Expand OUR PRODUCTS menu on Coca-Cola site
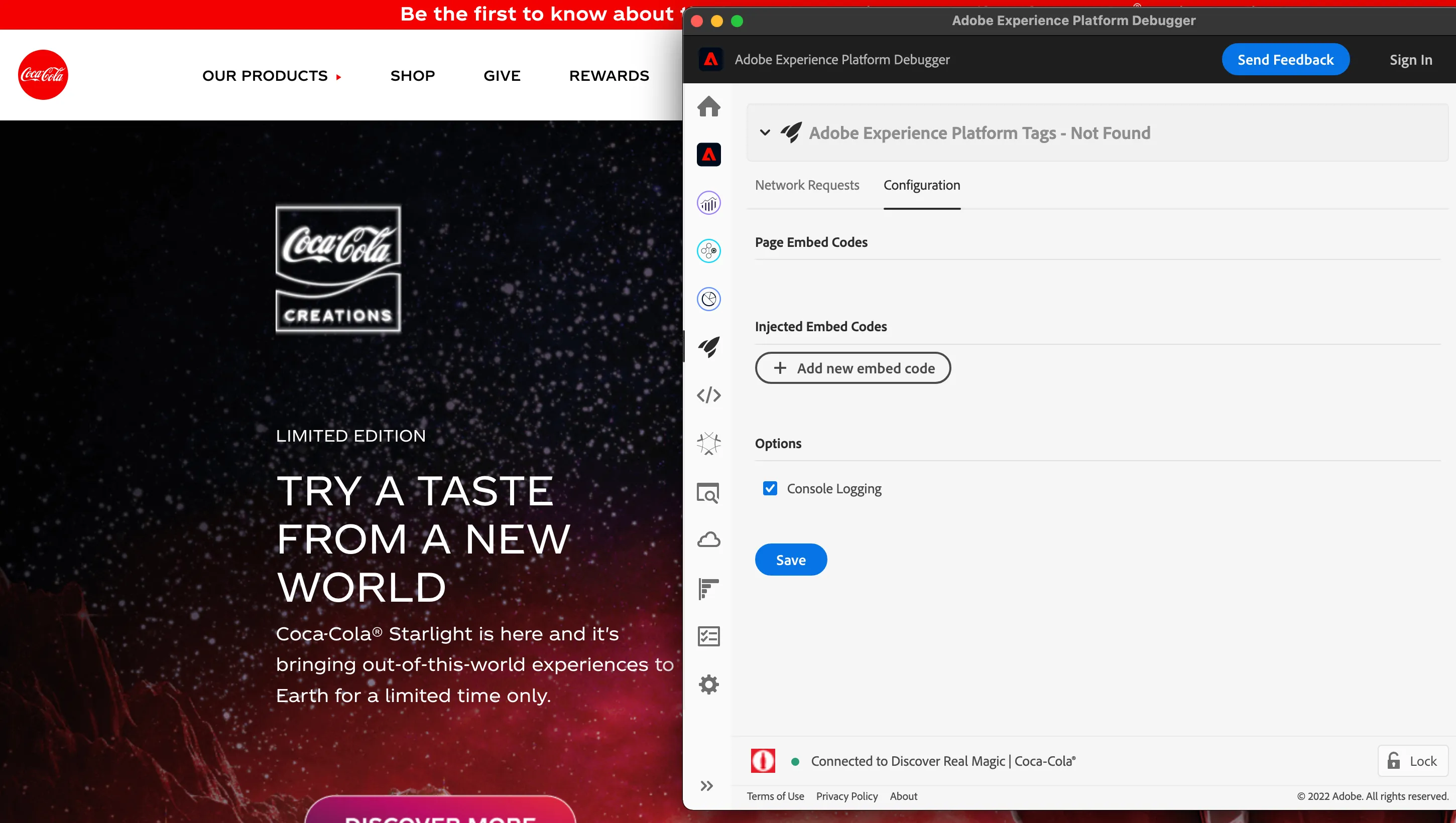Image resolution: width=1456 pixels, height=823 pixels. [x=272, y=76]
